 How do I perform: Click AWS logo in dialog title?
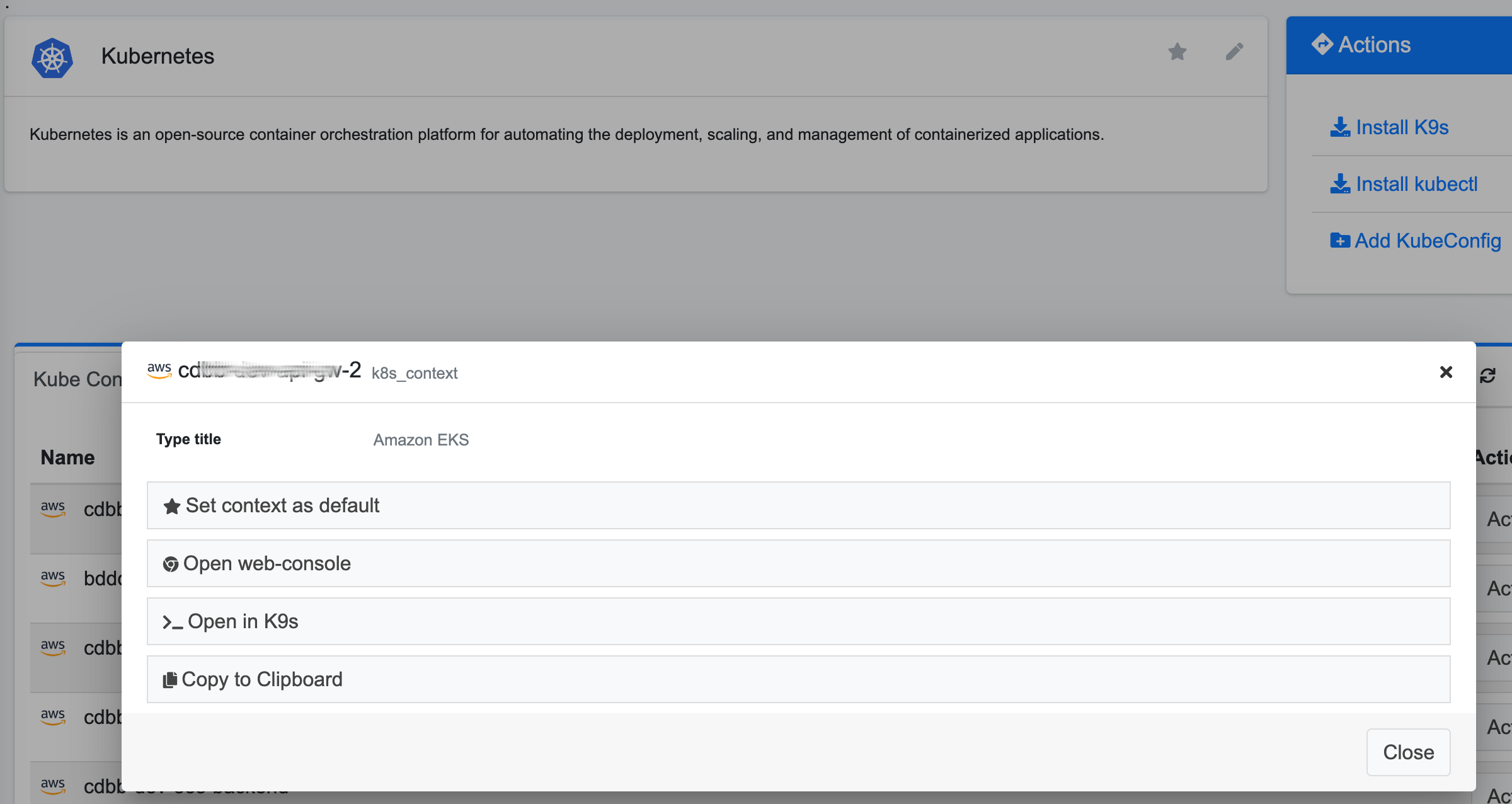coord(159,370)
